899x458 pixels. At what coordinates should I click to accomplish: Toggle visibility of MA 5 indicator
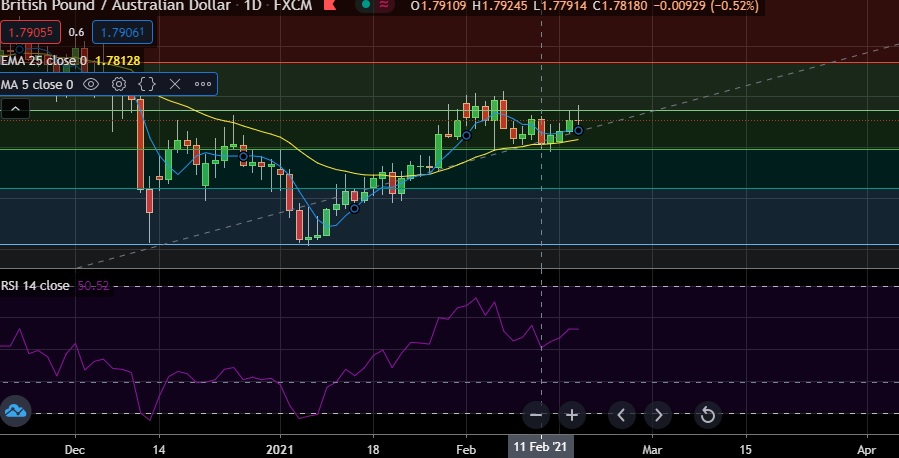(91, 84)
